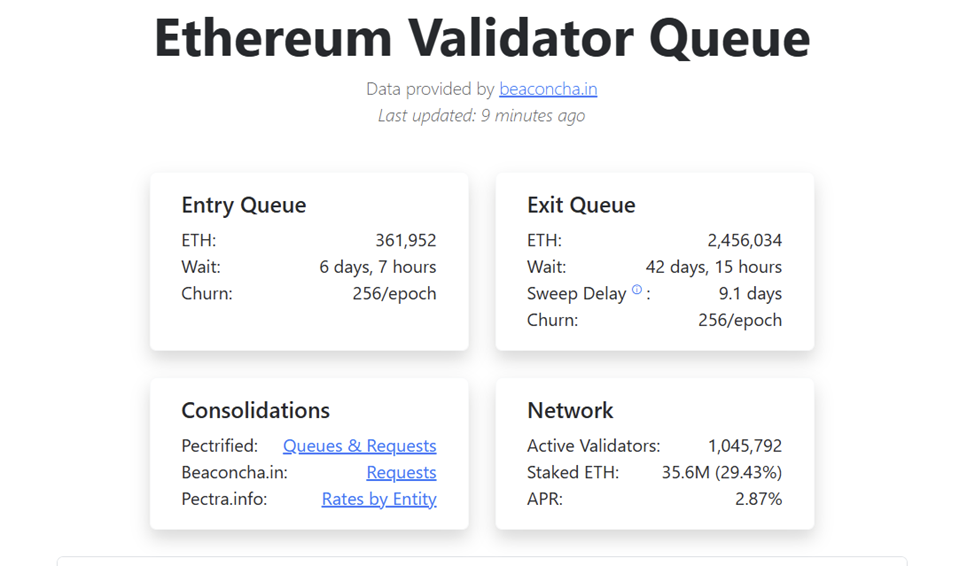This screenshot has width=975, height=566.
Task: Click the Exit Queue wait of 42 days
Action: tap(714, 267)
